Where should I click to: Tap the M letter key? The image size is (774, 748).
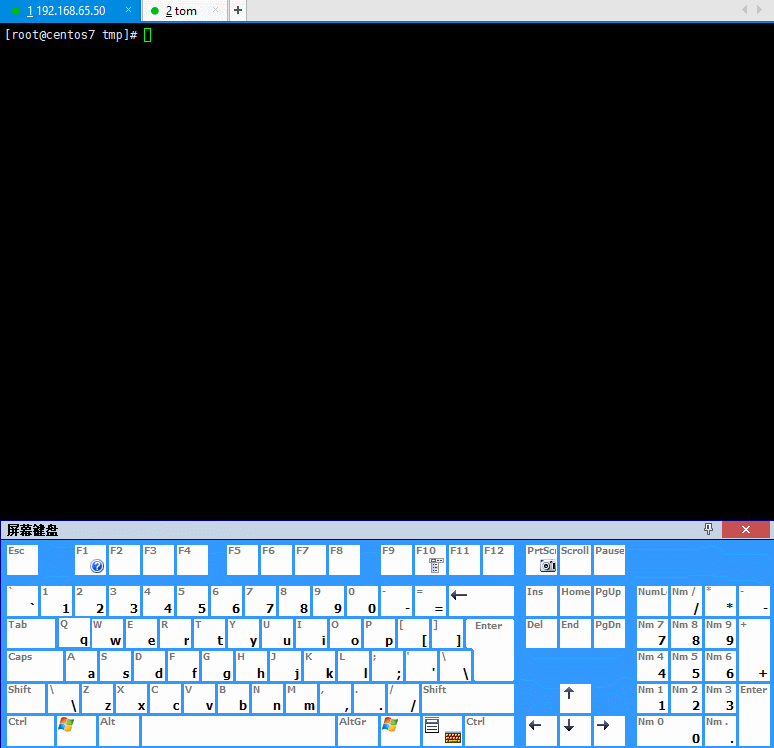(301, 698)
